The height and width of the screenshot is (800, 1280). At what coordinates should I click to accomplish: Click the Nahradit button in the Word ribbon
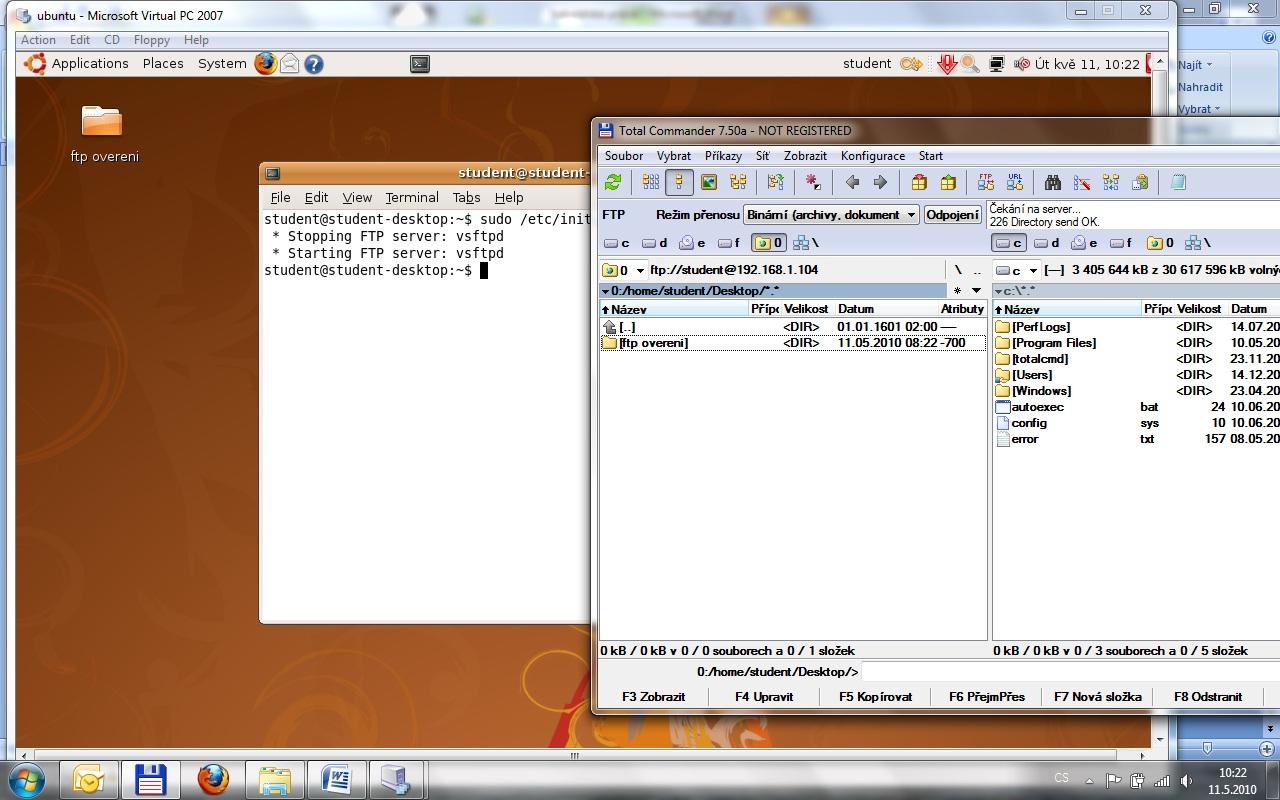(x=1200, y=87)
